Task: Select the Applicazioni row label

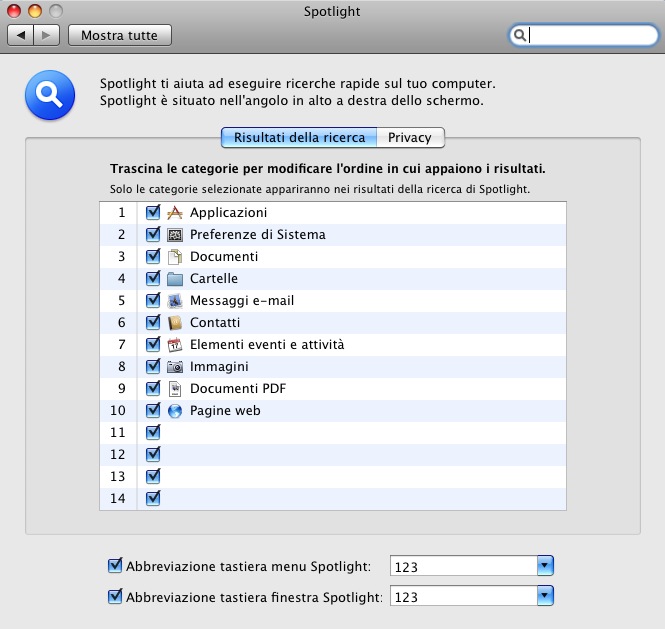Action: pyautogui.click(x=228, y=212)
